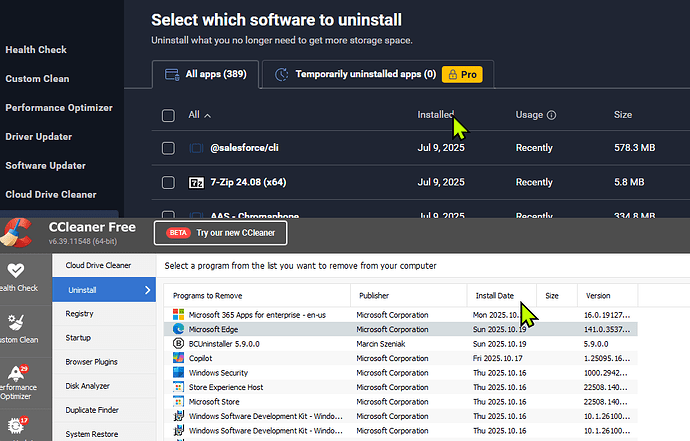690x441 pixels.
Task: Click the Microsoft 365 Apps icon
Action: [179, 313]
